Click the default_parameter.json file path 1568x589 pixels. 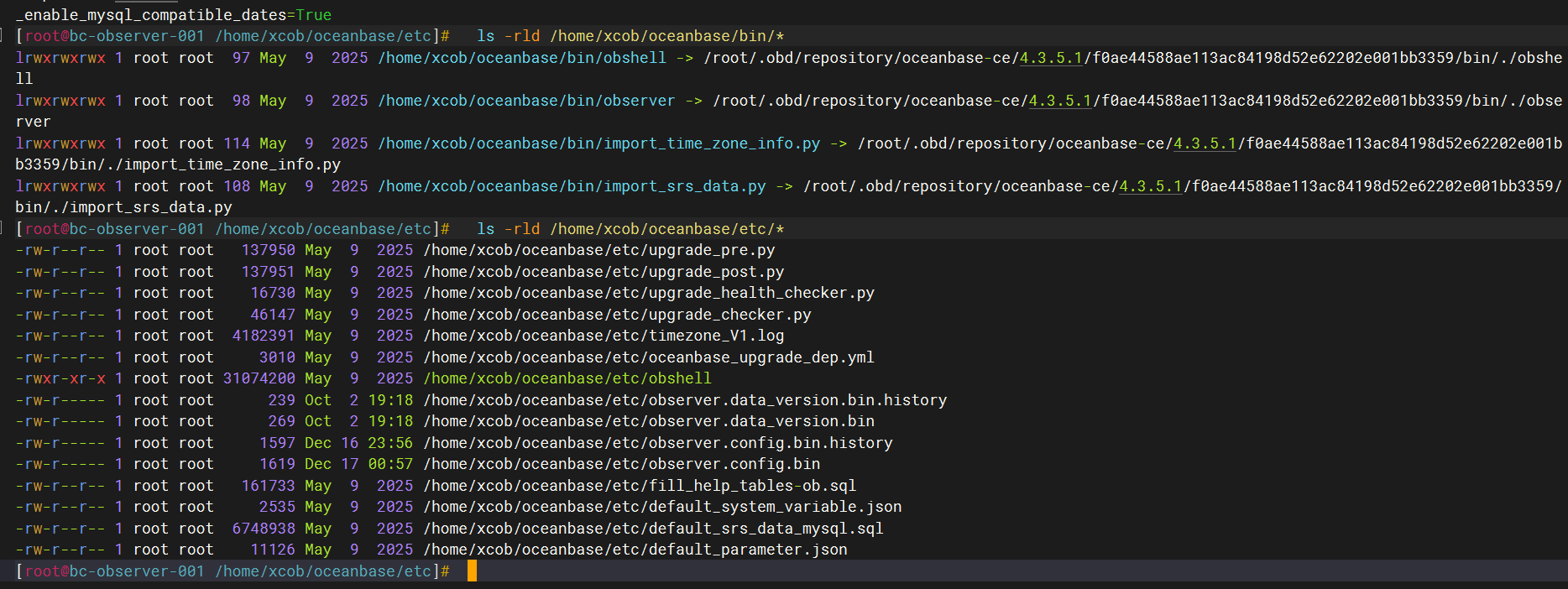click(635, 550)
